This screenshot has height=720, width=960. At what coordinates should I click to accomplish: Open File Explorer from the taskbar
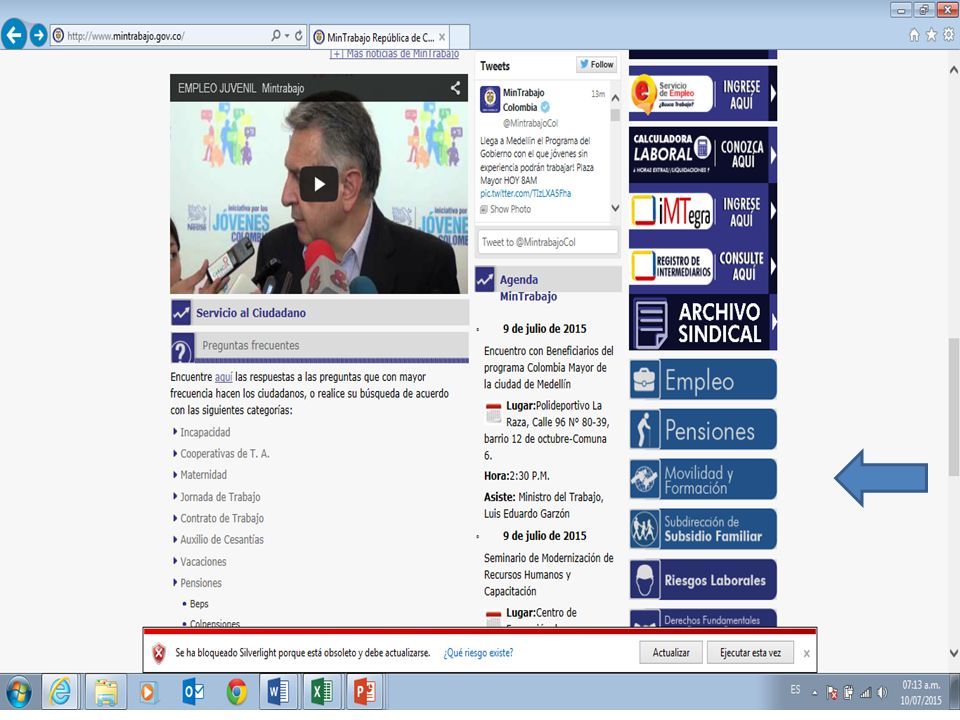105,692
